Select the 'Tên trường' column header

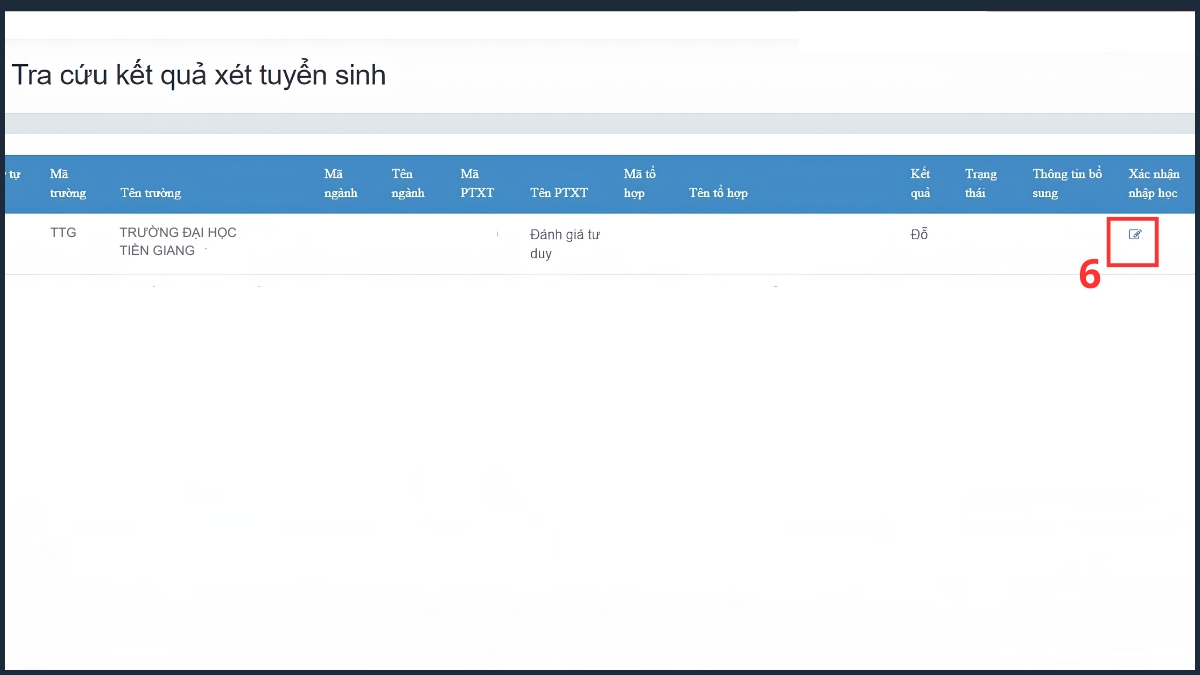click(150, 193)
